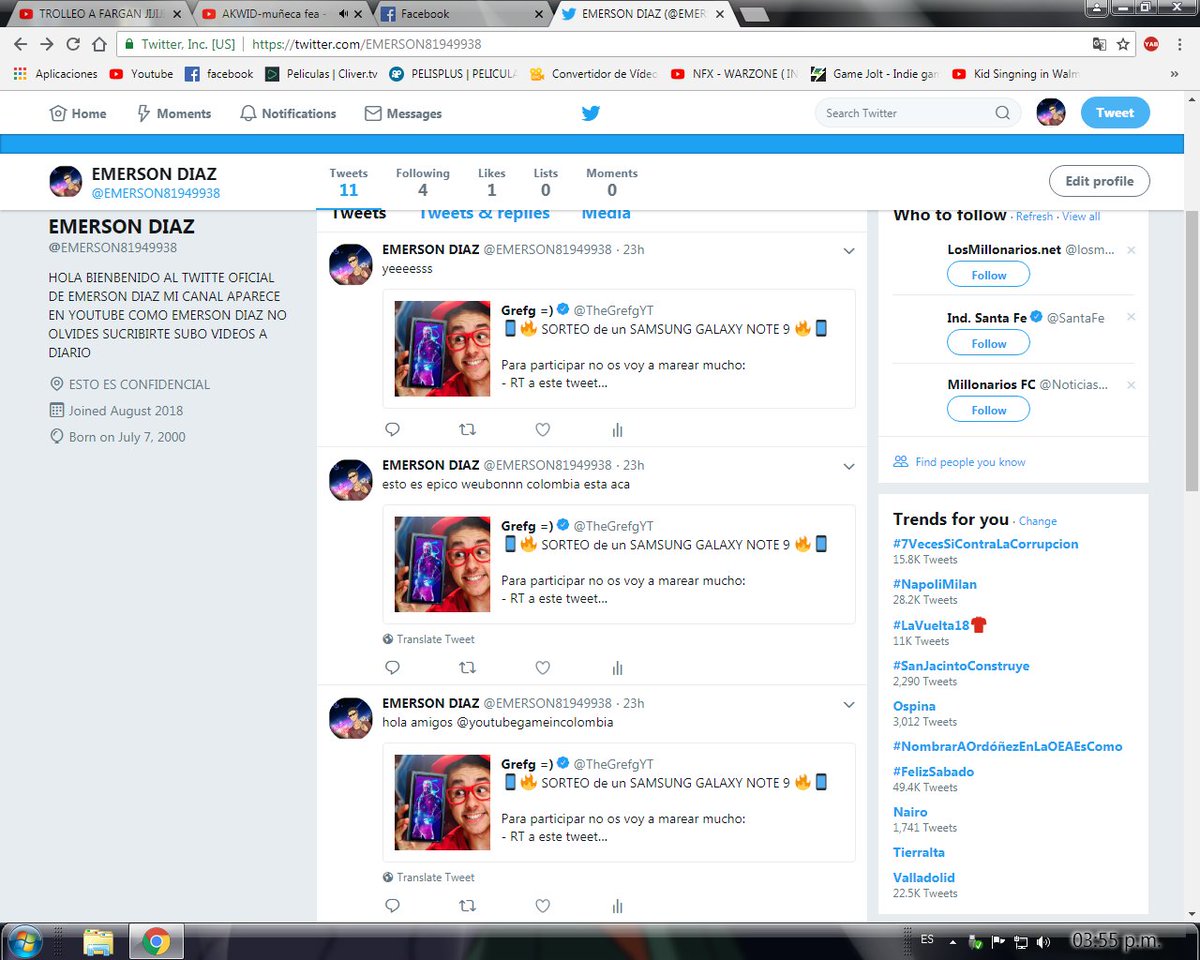Open quoted Grefg tweet under 'yeeeesss'
Screen dimensions: 1200x960
(619, 349)
